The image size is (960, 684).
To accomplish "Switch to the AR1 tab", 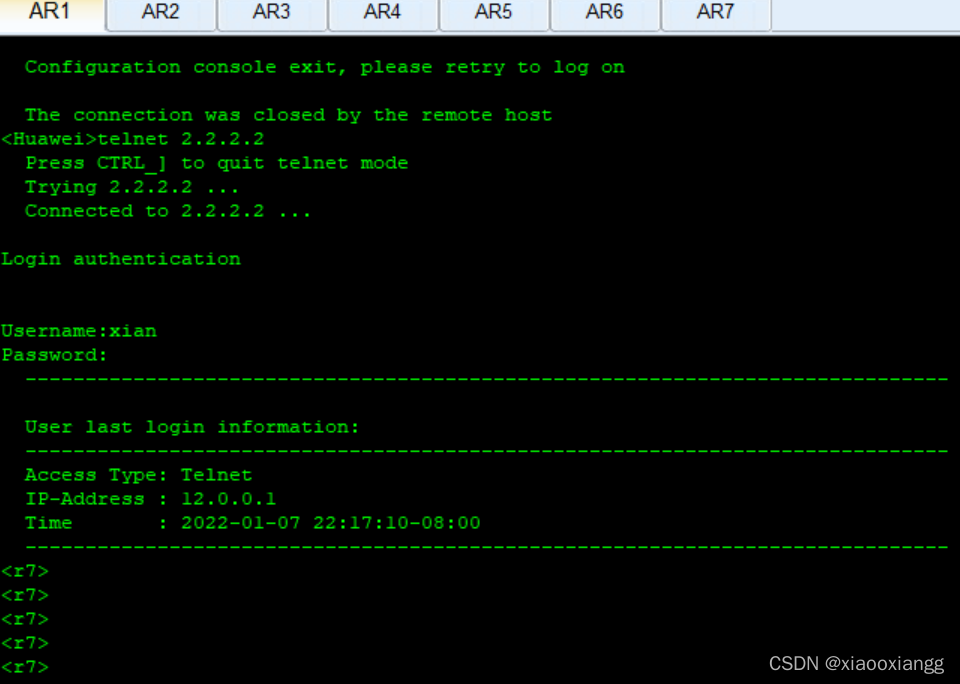I will [50, 13].
